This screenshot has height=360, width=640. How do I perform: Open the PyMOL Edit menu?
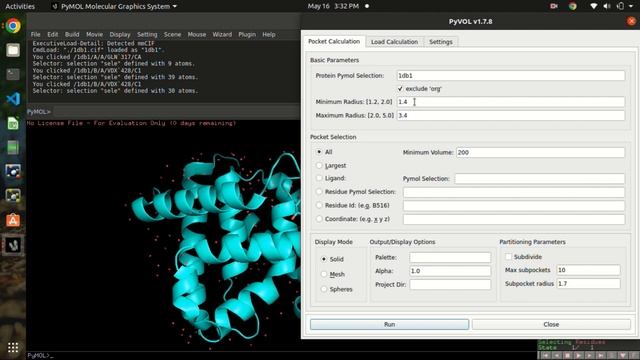pos(53,35)
